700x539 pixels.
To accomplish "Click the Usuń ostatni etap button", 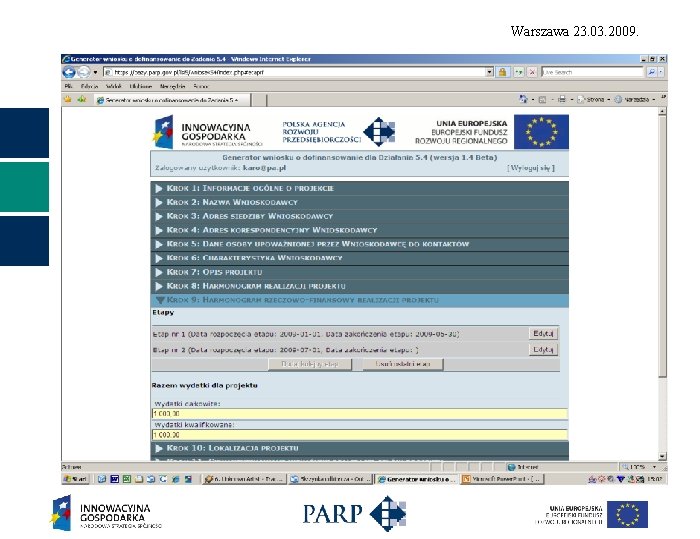I will pos(403,364).
